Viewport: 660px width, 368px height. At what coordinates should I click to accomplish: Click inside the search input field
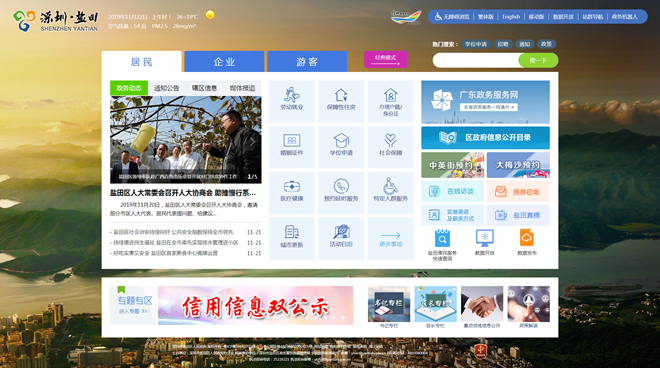[x=476, y=60]
